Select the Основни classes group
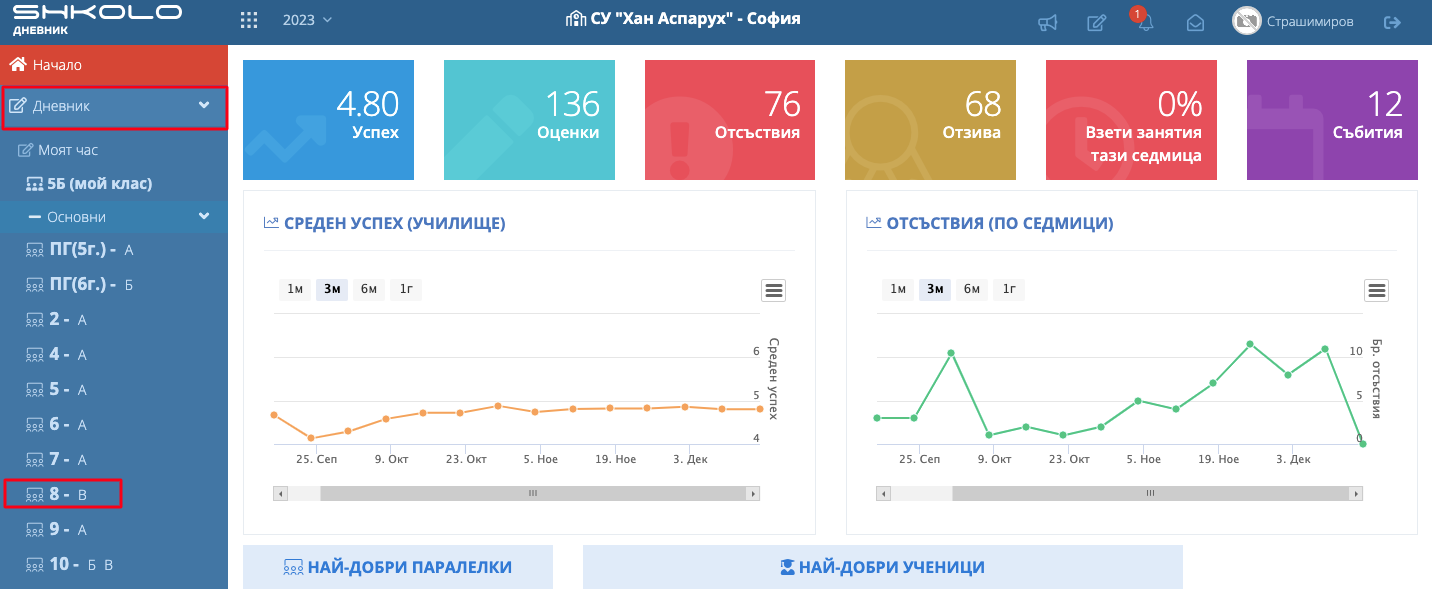Viewport: 1432px width, 589px height. point(114,217)
